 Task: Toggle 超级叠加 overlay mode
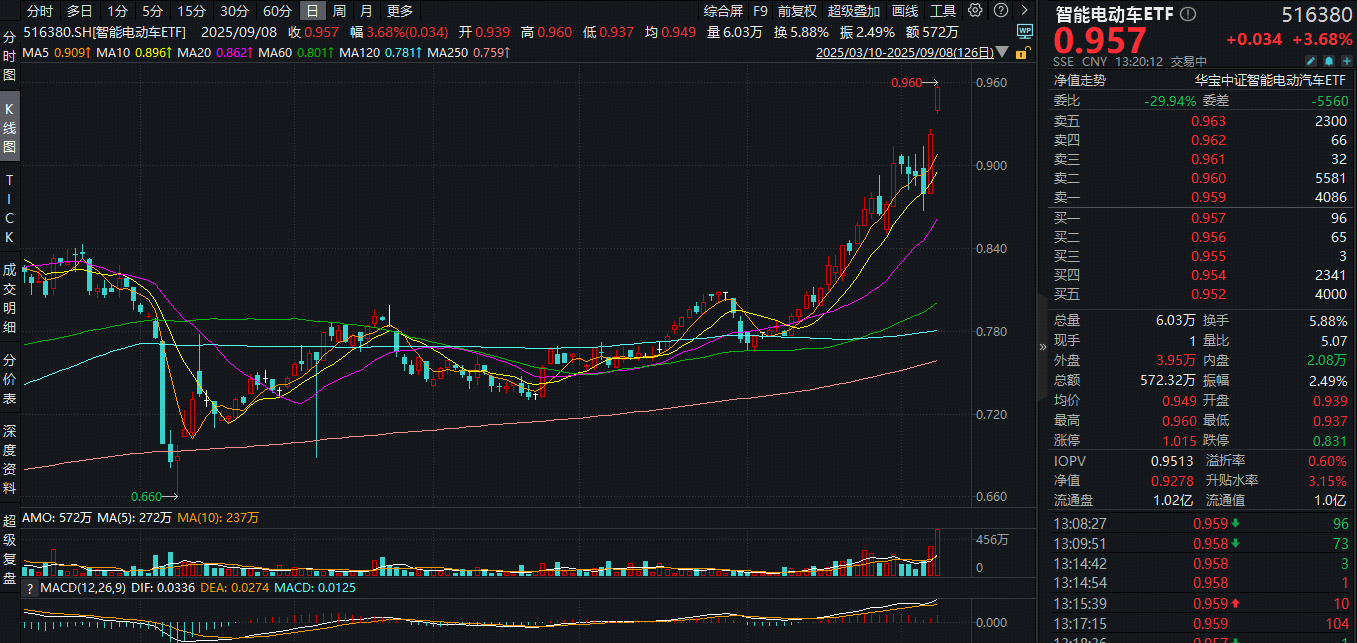pos(853,11)
